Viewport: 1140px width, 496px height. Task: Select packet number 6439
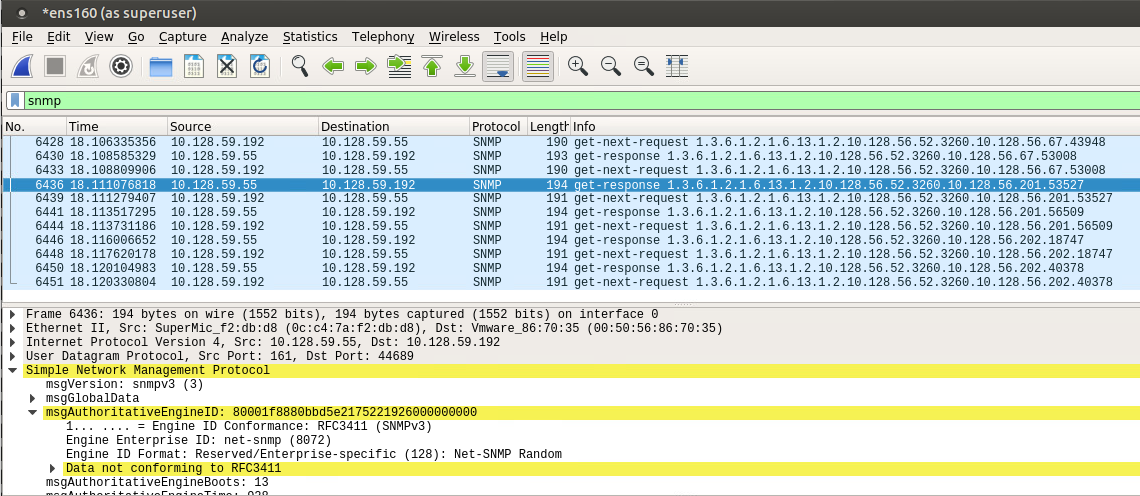pyautogui.click(x=570, y=199)
